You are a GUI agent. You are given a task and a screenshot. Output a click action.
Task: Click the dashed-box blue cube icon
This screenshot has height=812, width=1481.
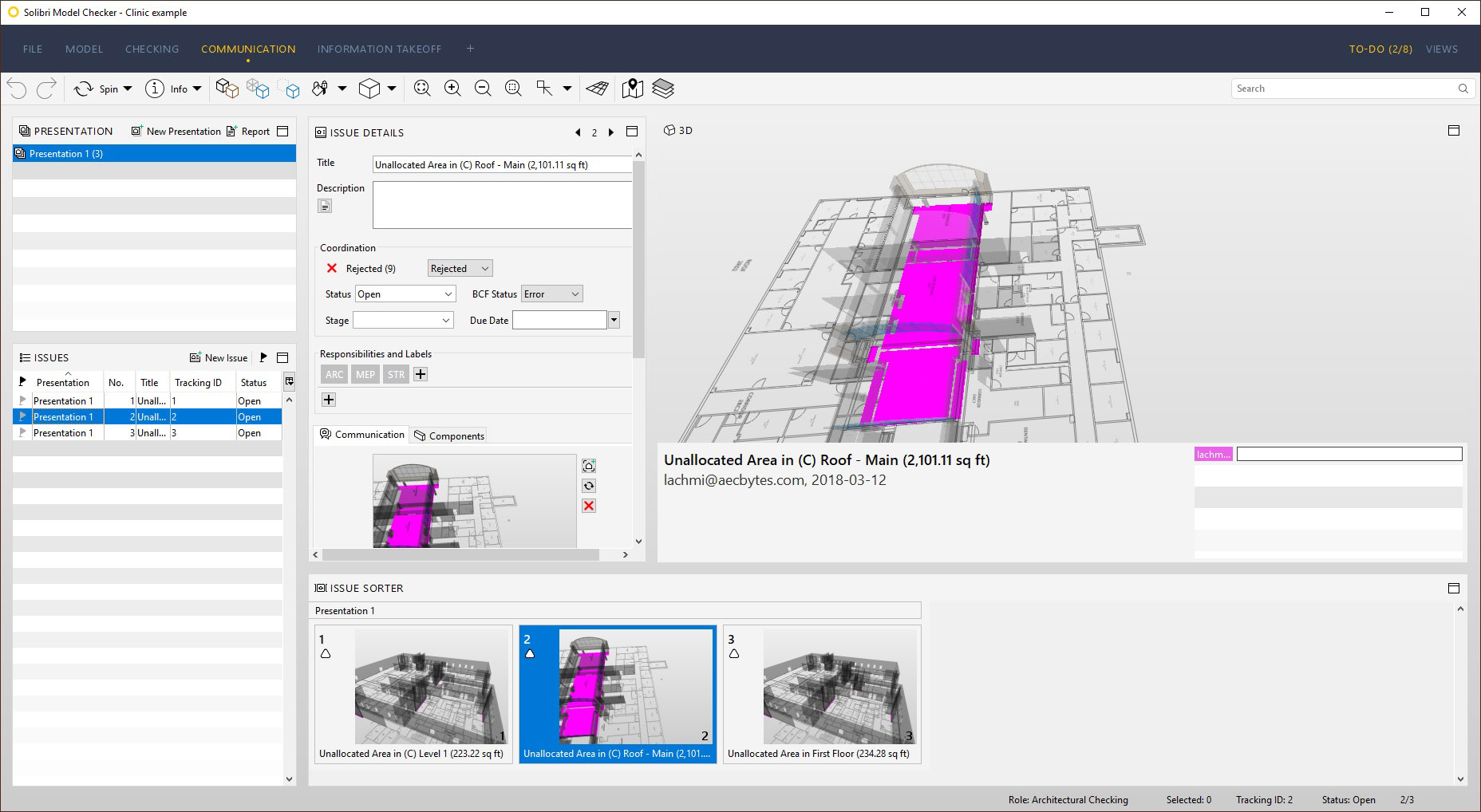[289, 89]
